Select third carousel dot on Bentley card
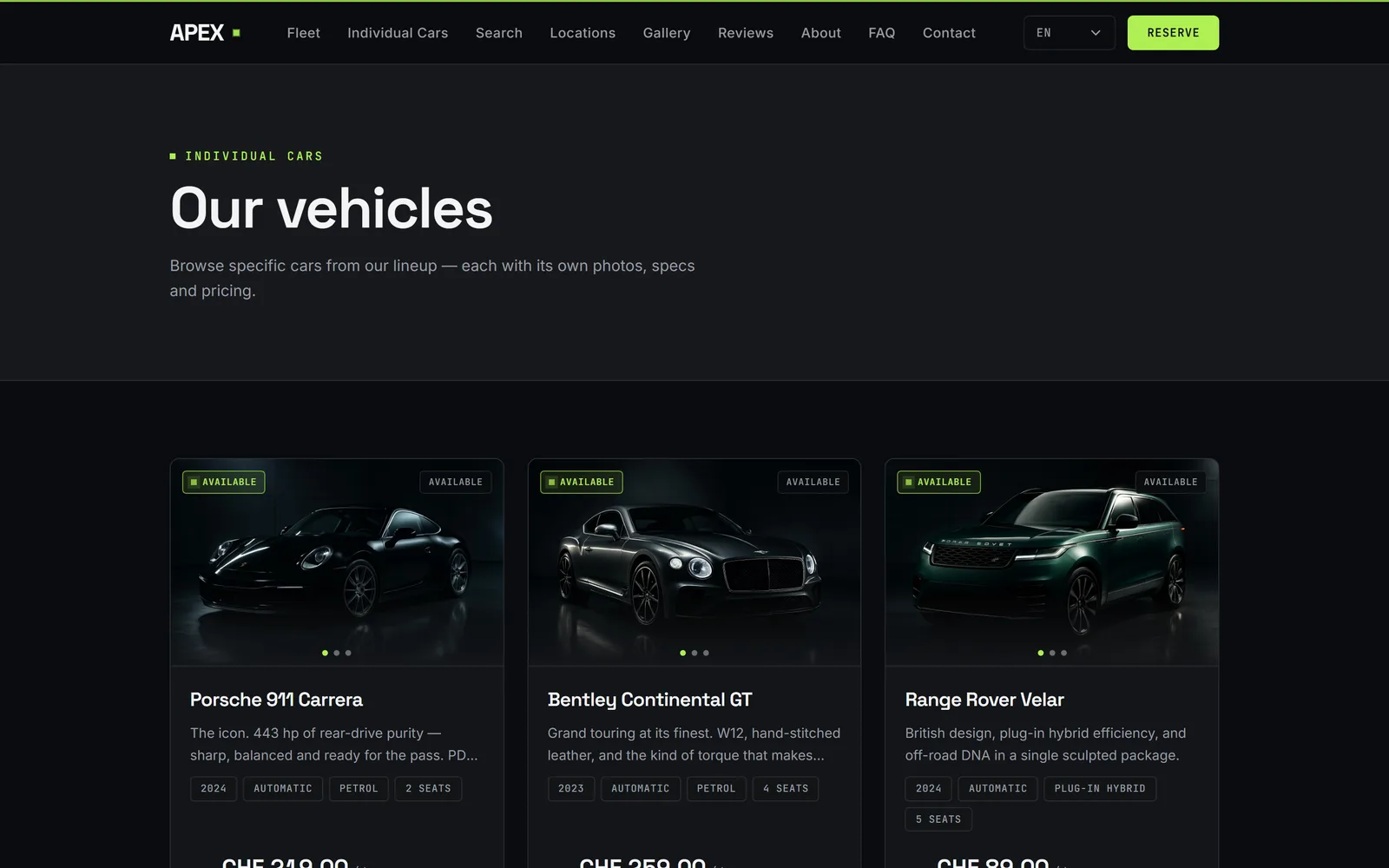Screen dimensions: 1389x868 pyautogui.click(x=706, y=653)
